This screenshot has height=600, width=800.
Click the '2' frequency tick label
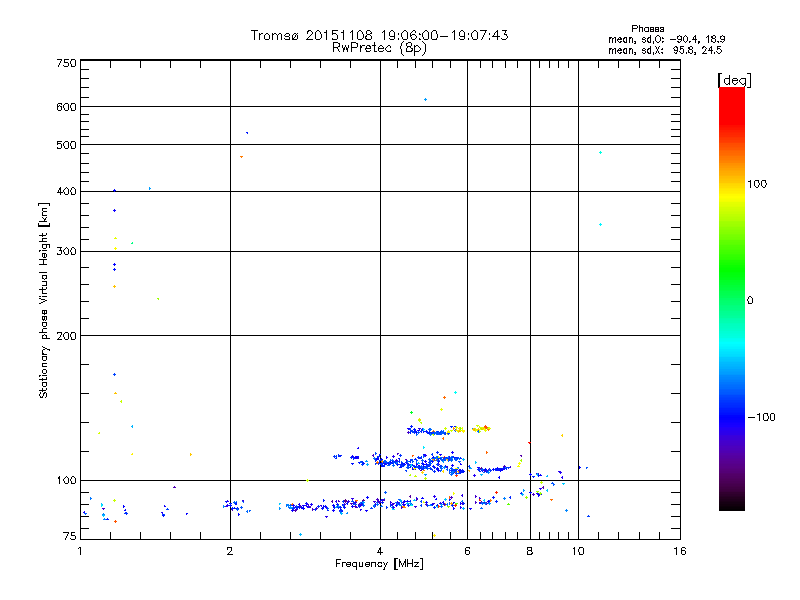coord(230,551)
